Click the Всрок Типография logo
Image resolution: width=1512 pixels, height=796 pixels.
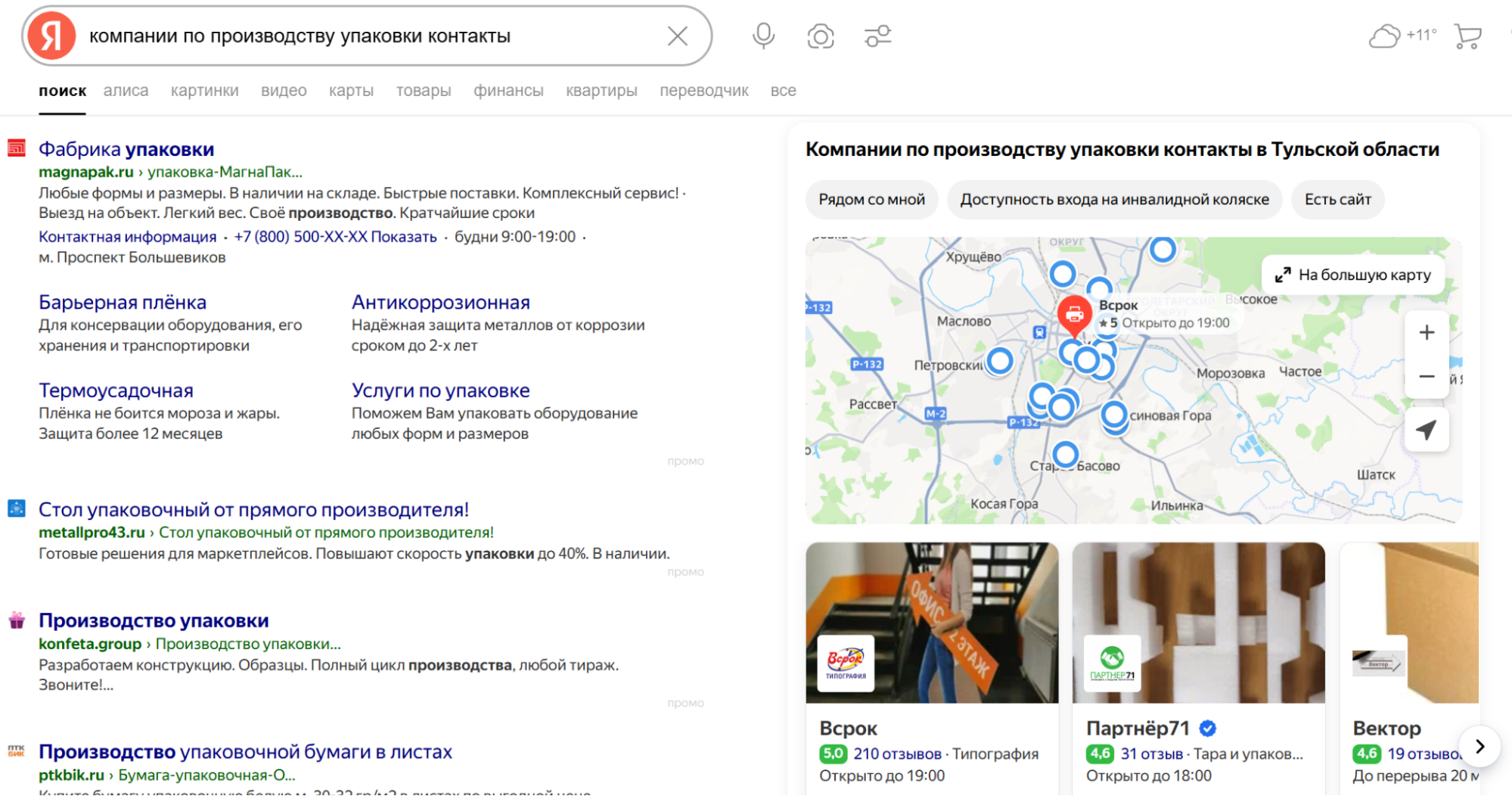[x=846, y=664]
